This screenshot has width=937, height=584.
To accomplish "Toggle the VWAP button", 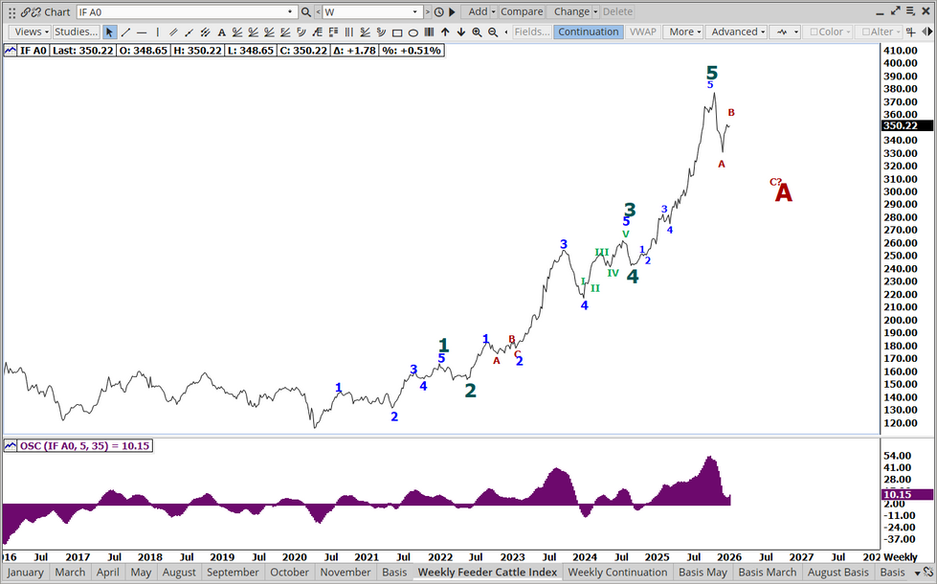I will point(643,32).
